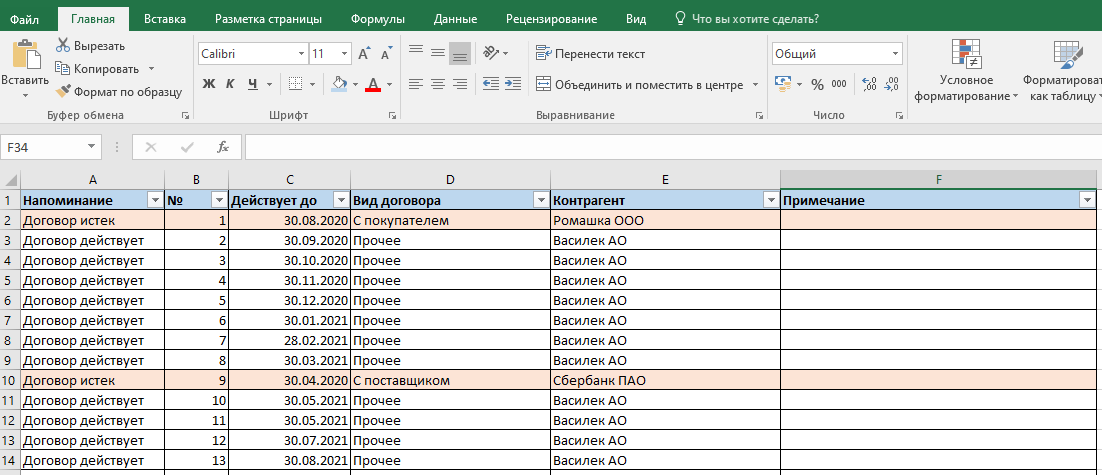
Task: Open Format as Table (Форматировать как таблицу)
Action: point(1062,70)
